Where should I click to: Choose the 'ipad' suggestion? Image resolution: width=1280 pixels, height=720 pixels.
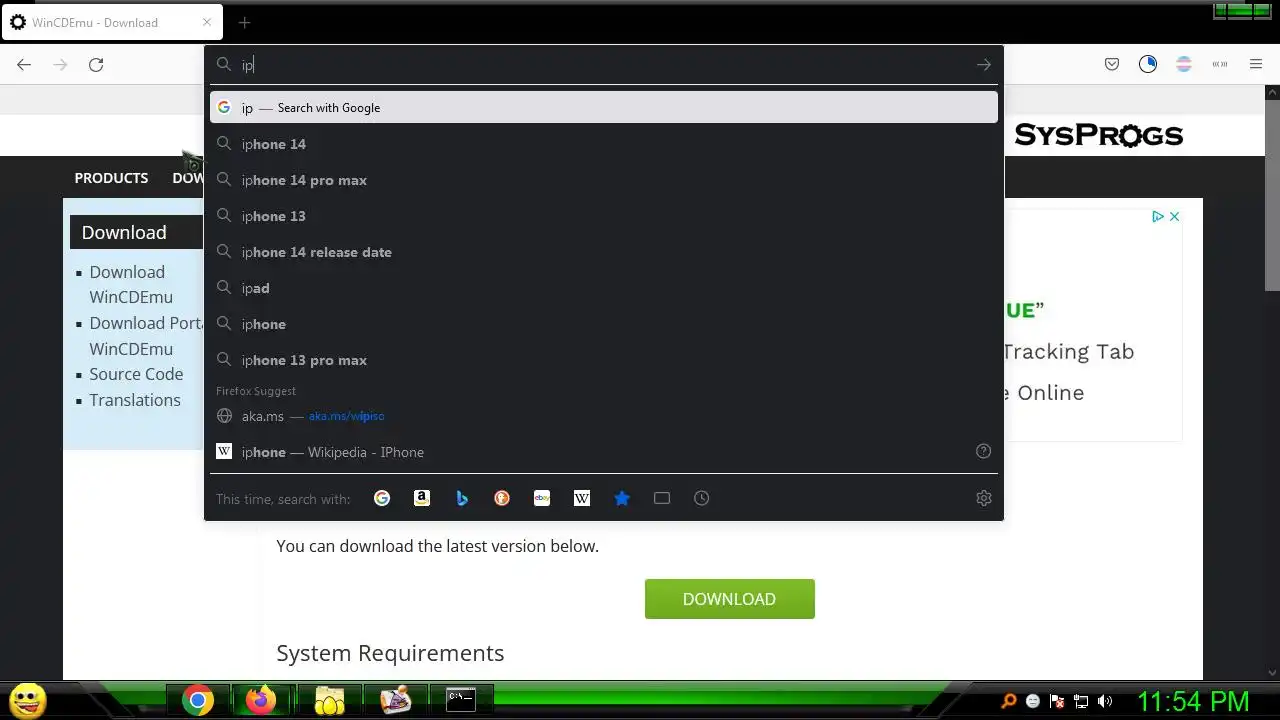604,288
